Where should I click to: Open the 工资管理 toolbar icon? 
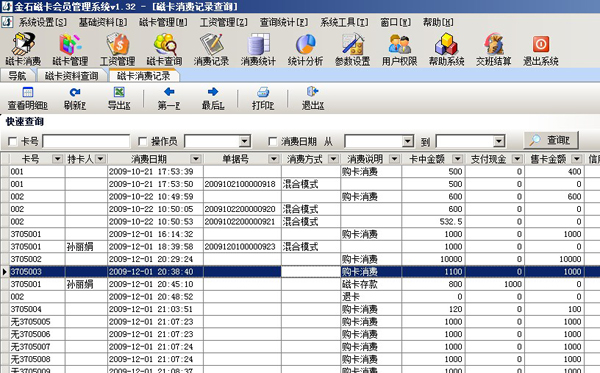coord(117,44)
